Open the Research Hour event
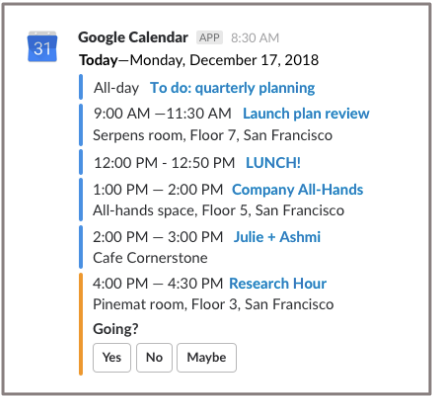The height and width of the screenshot is (397, 434). pos(278,283)
